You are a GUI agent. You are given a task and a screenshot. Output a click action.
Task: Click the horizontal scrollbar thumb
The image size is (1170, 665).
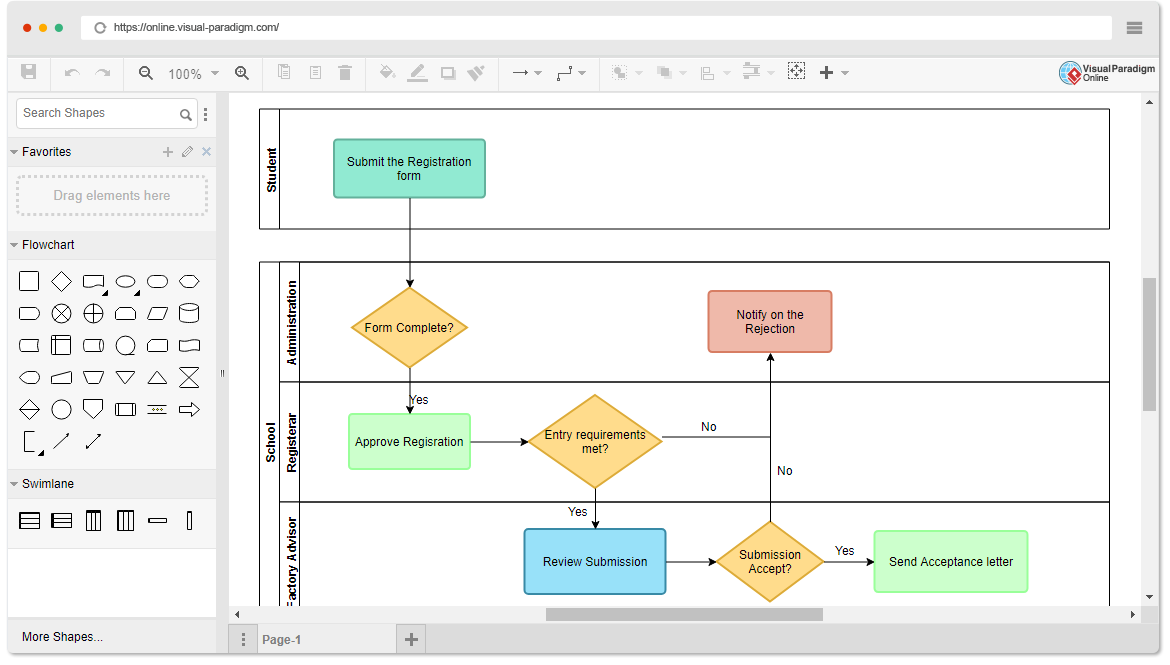tap(684, 614)
